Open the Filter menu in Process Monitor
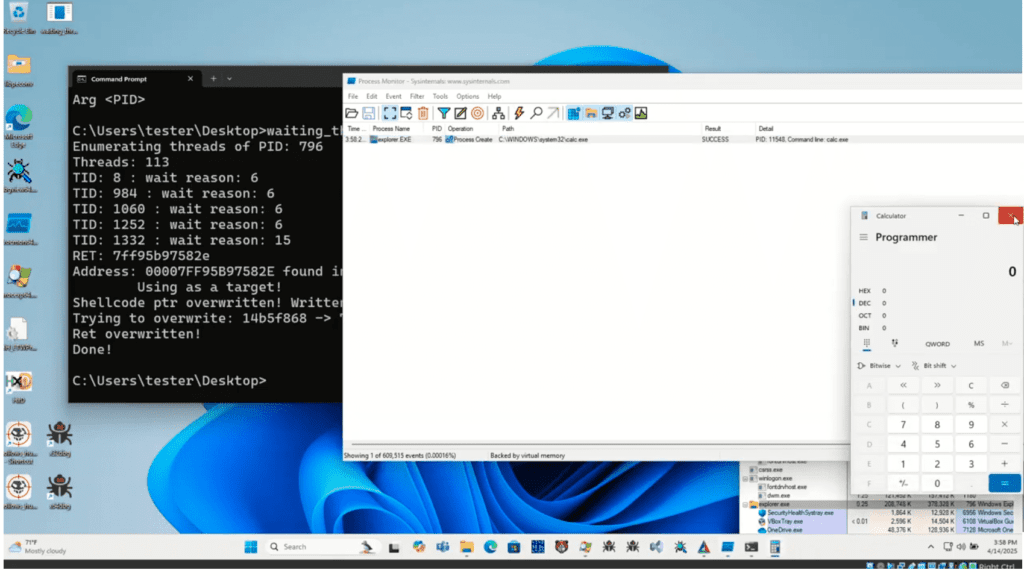The image size is (1024, 576). pyautogui.click(x=417, y=96)
